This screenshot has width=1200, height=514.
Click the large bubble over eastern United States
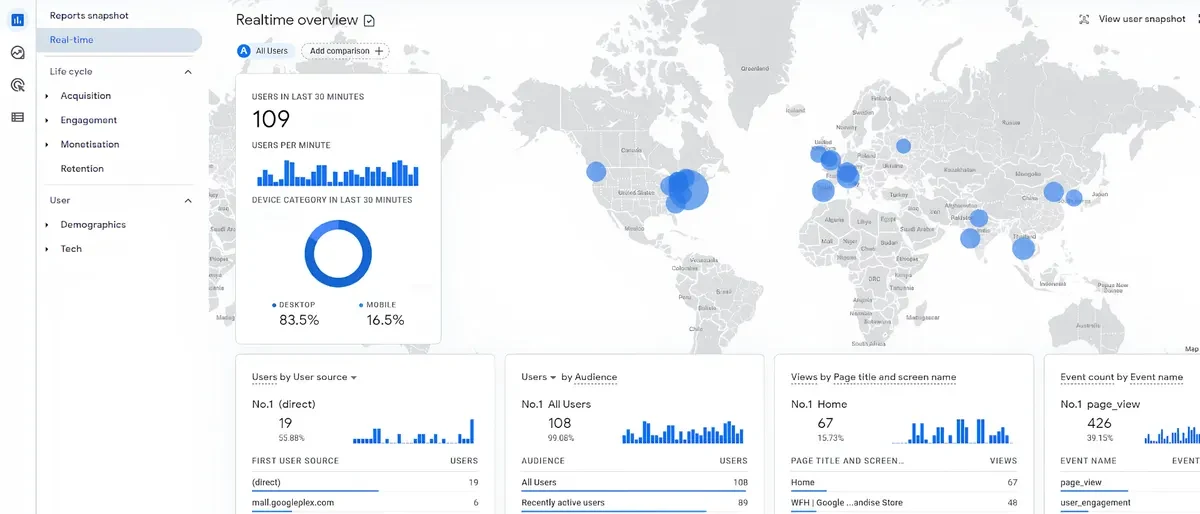[x=688, y=188]
